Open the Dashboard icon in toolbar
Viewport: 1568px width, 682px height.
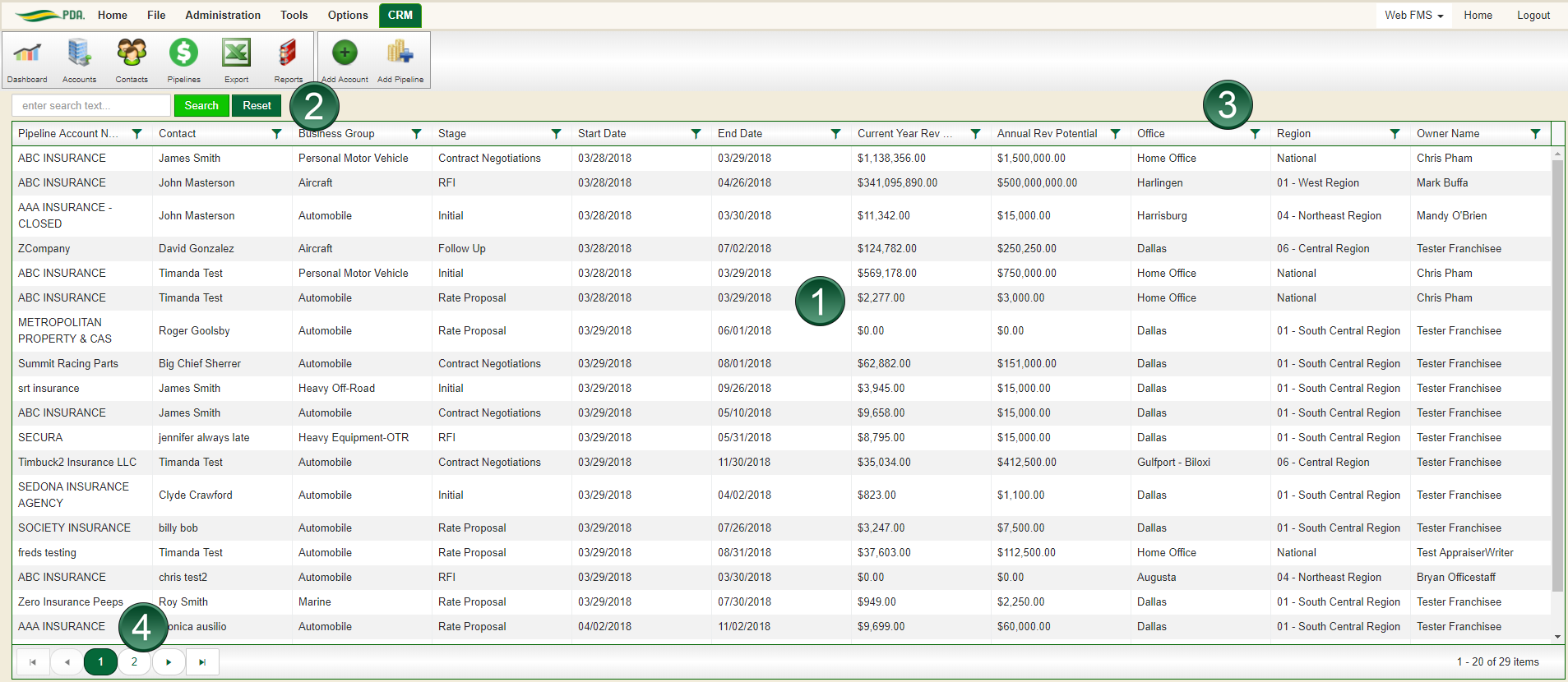[x=27, y=55]
